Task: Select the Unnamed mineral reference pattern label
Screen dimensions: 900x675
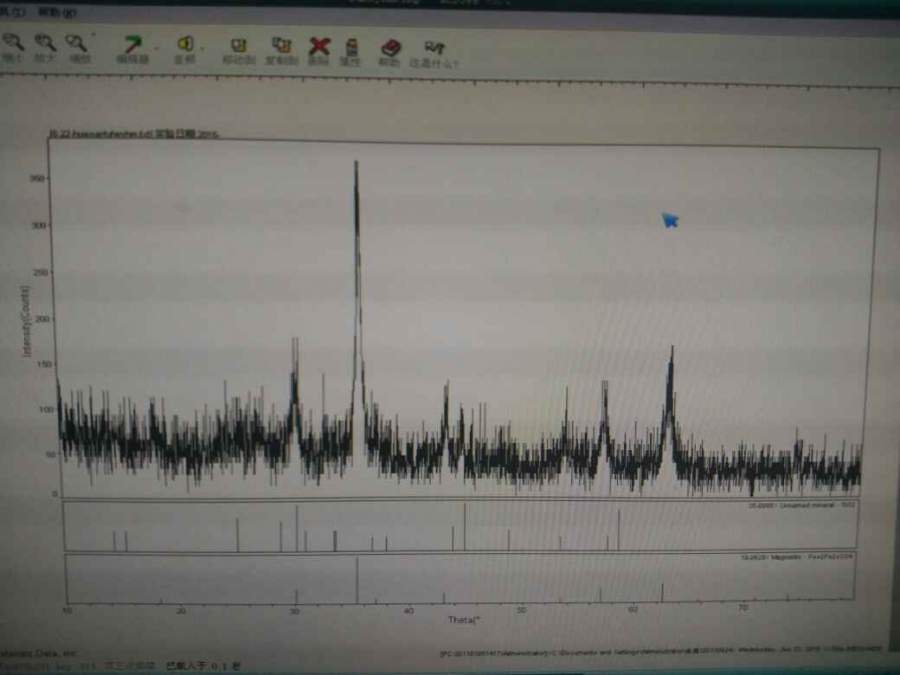Action: click(x=801, y=506)
